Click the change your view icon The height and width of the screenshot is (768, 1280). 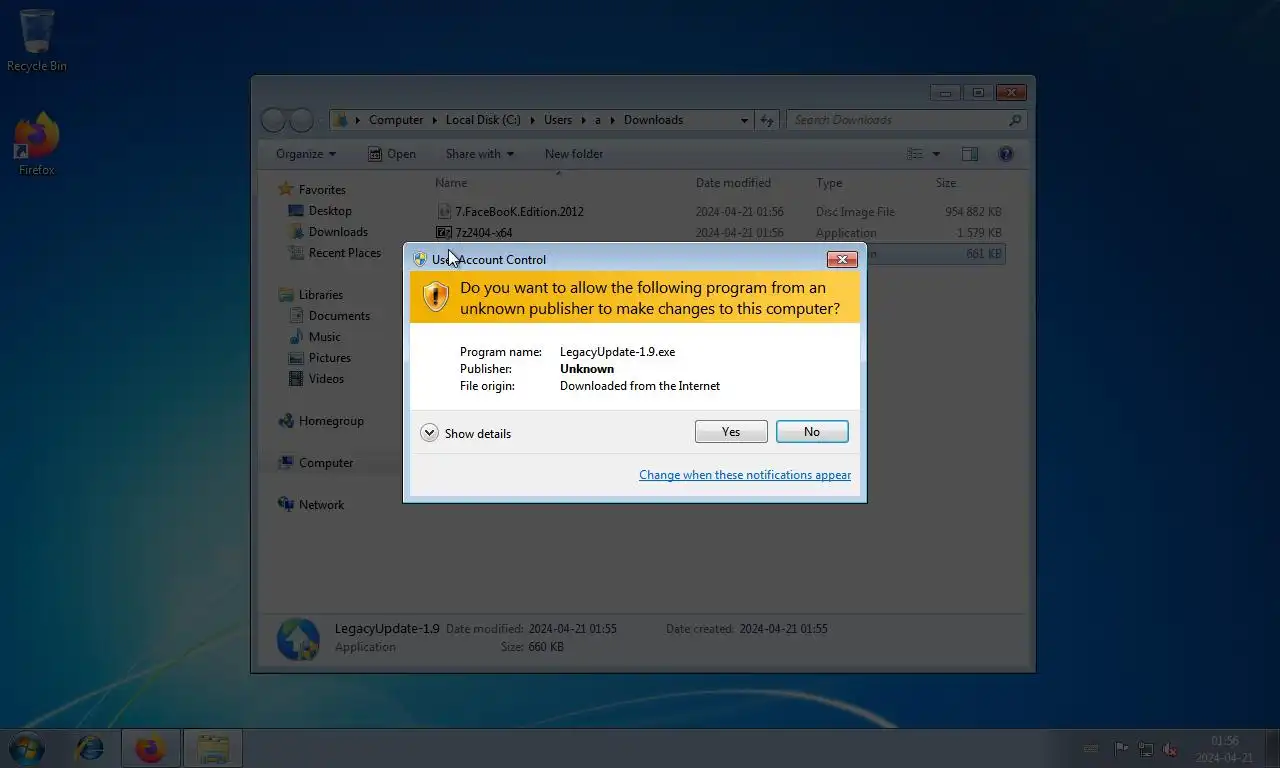pos(915,154)
